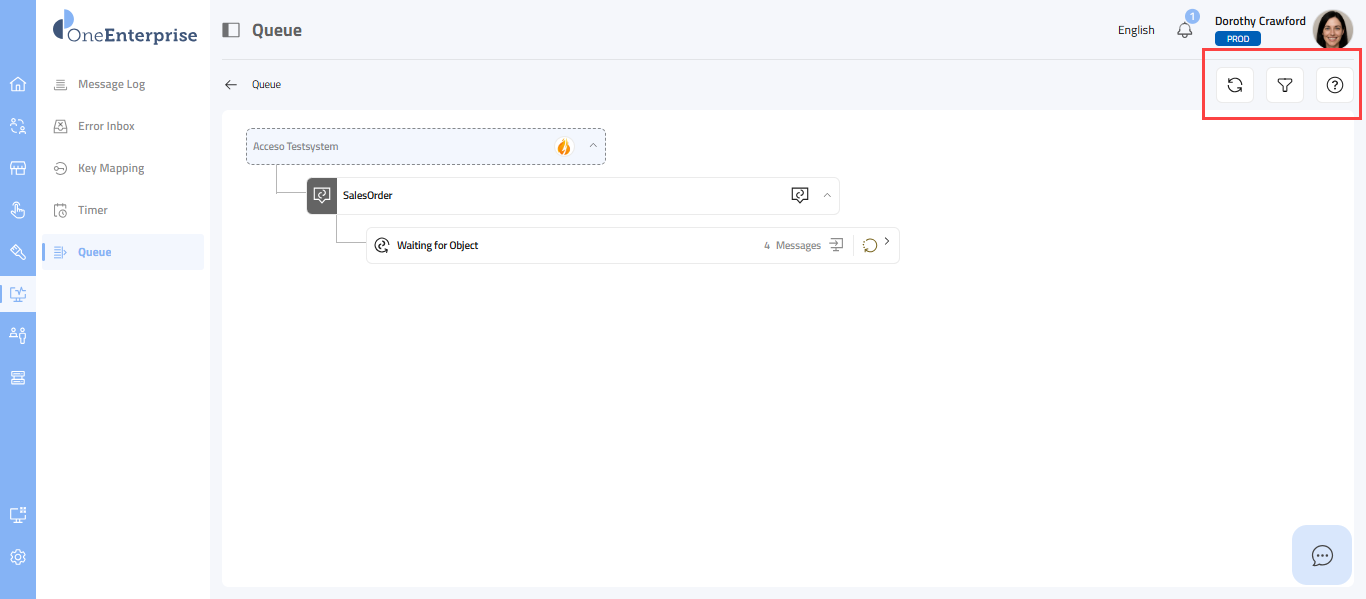
Task: Click the flame icon on Acceso Testsystem
Action: pyautogui.click(x=564, y=147)
